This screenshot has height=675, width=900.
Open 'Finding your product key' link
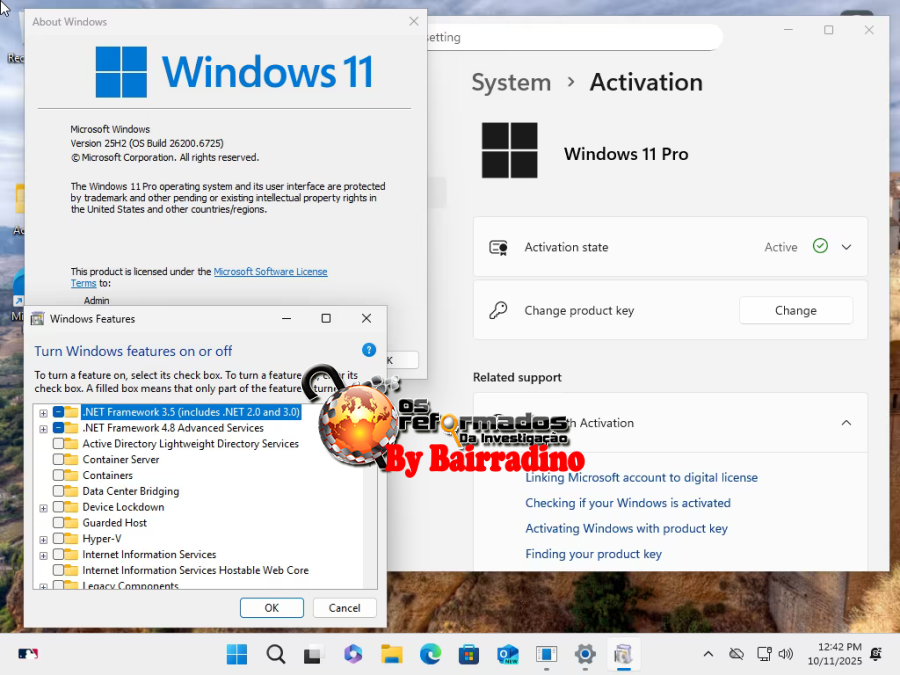(593, 554)
